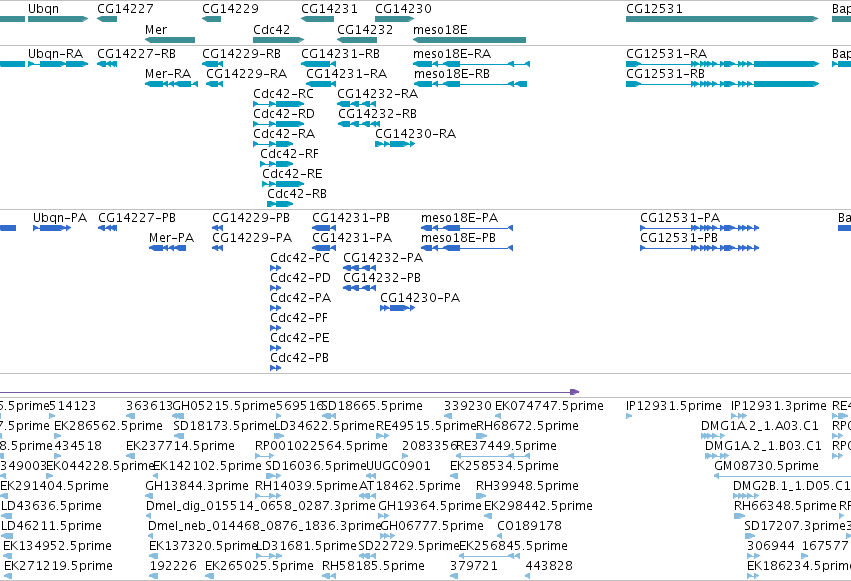Click the long purple arrow feature
Screen dimensions: 851x581
[289, 392]
